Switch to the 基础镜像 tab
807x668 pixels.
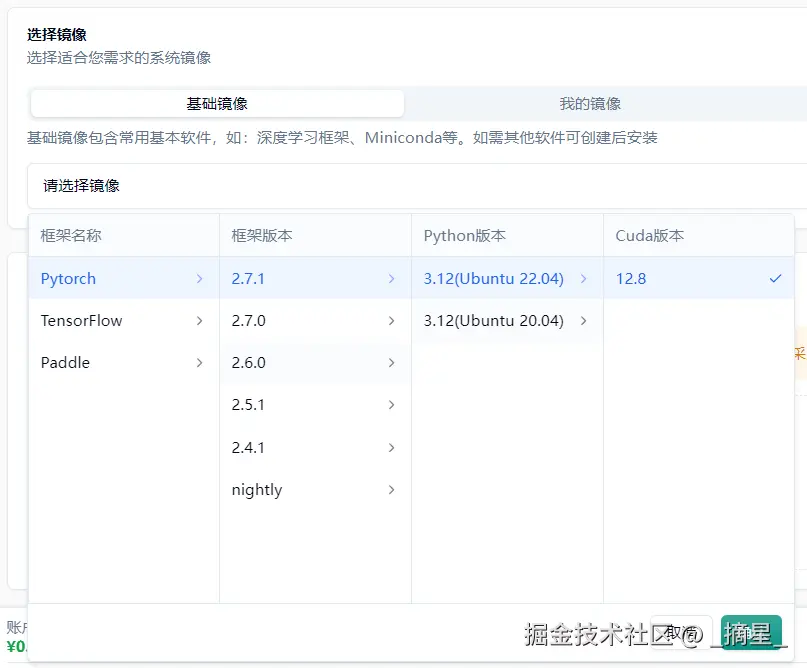(217, 104)
